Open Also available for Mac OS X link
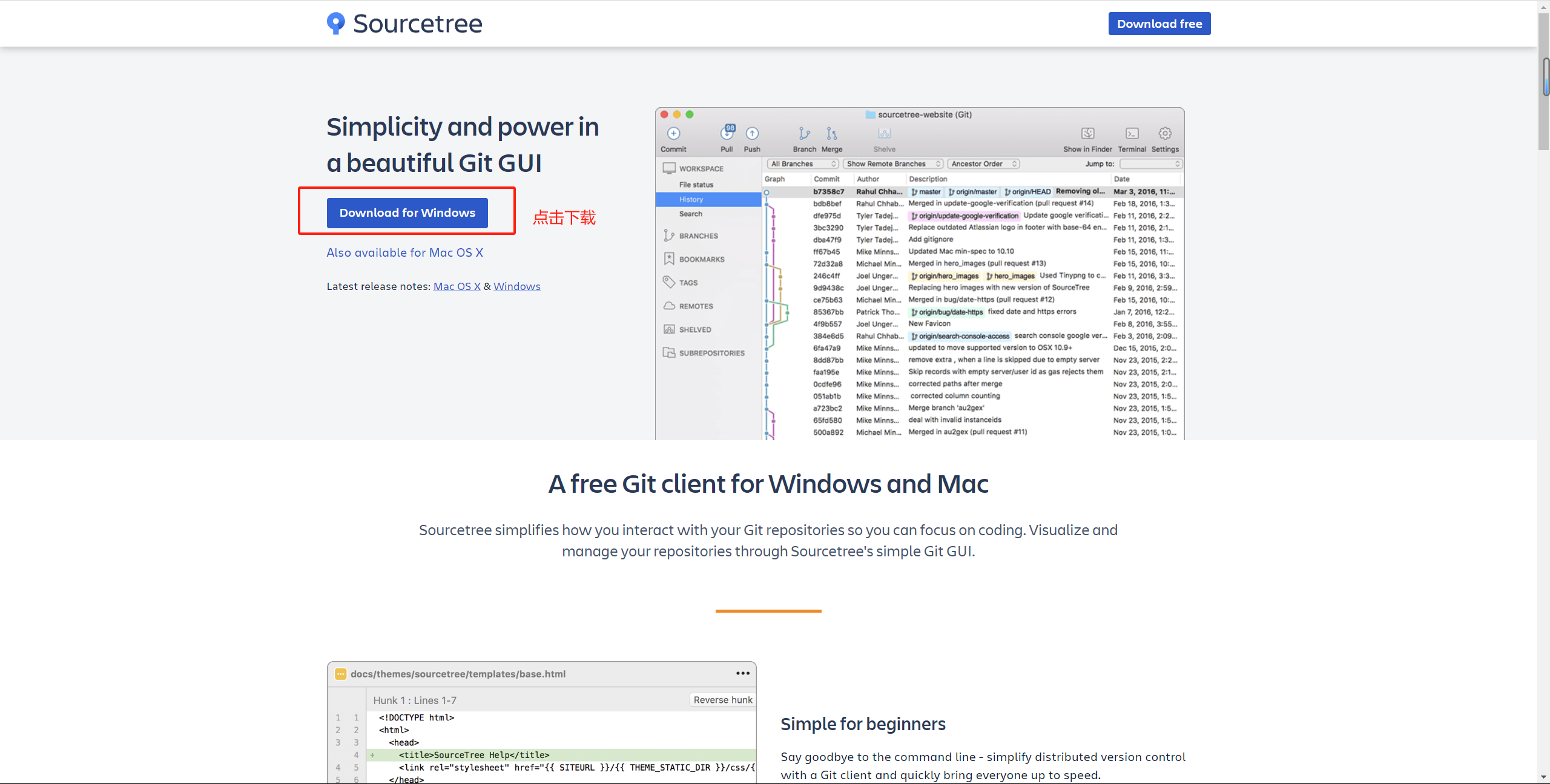The image size is (1550, 784). pos(404,252)
